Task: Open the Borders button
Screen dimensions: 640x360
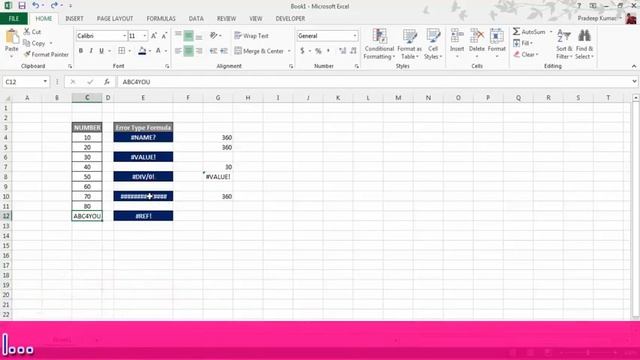Action: click(122, 51)
